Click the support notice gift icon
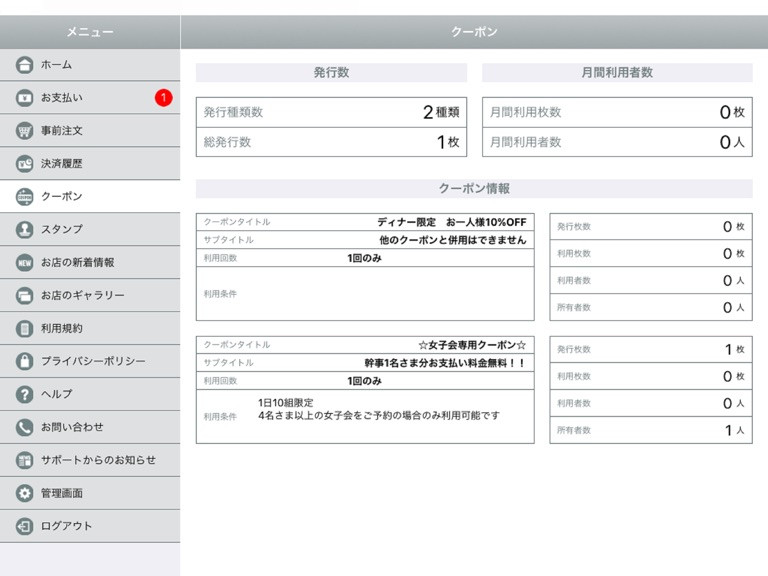This screenshot has height=576, width=768. 24,460
